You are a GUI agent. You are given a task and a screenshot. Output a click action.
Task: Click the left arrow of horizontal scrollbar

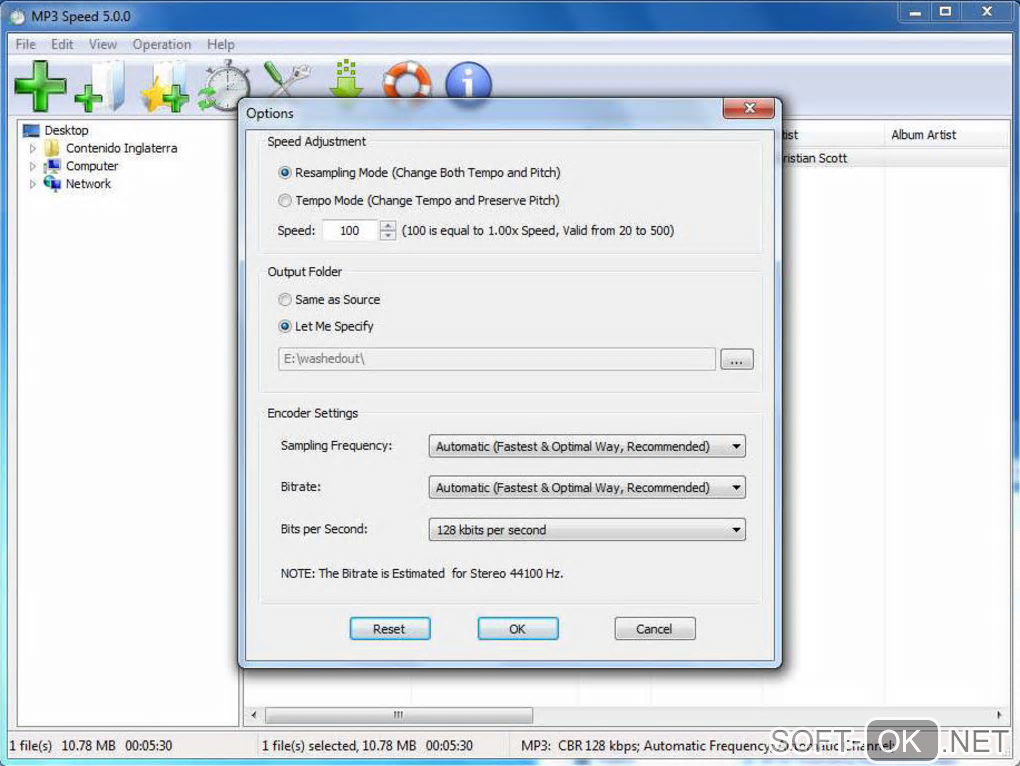pos(254,715)
